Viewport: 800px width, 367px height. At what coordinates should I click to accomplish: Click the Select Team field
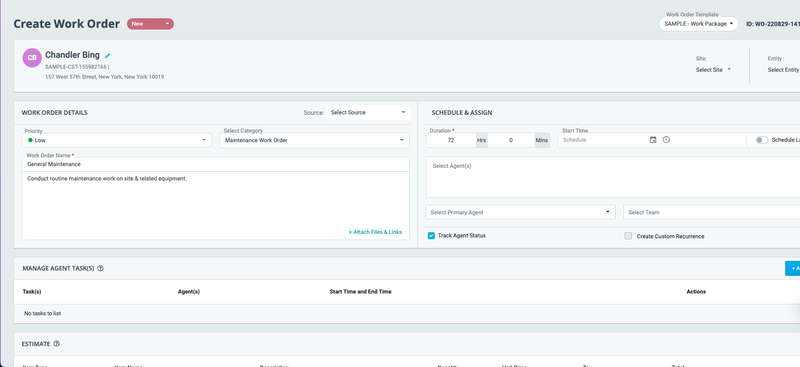[x=712, y=212]
